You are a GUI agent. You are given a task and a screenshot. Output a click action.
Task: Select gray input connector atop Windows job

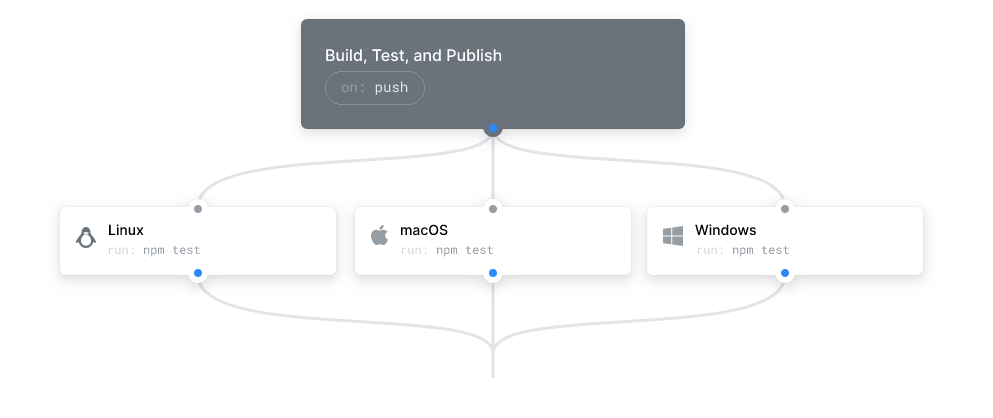point(785,209)
